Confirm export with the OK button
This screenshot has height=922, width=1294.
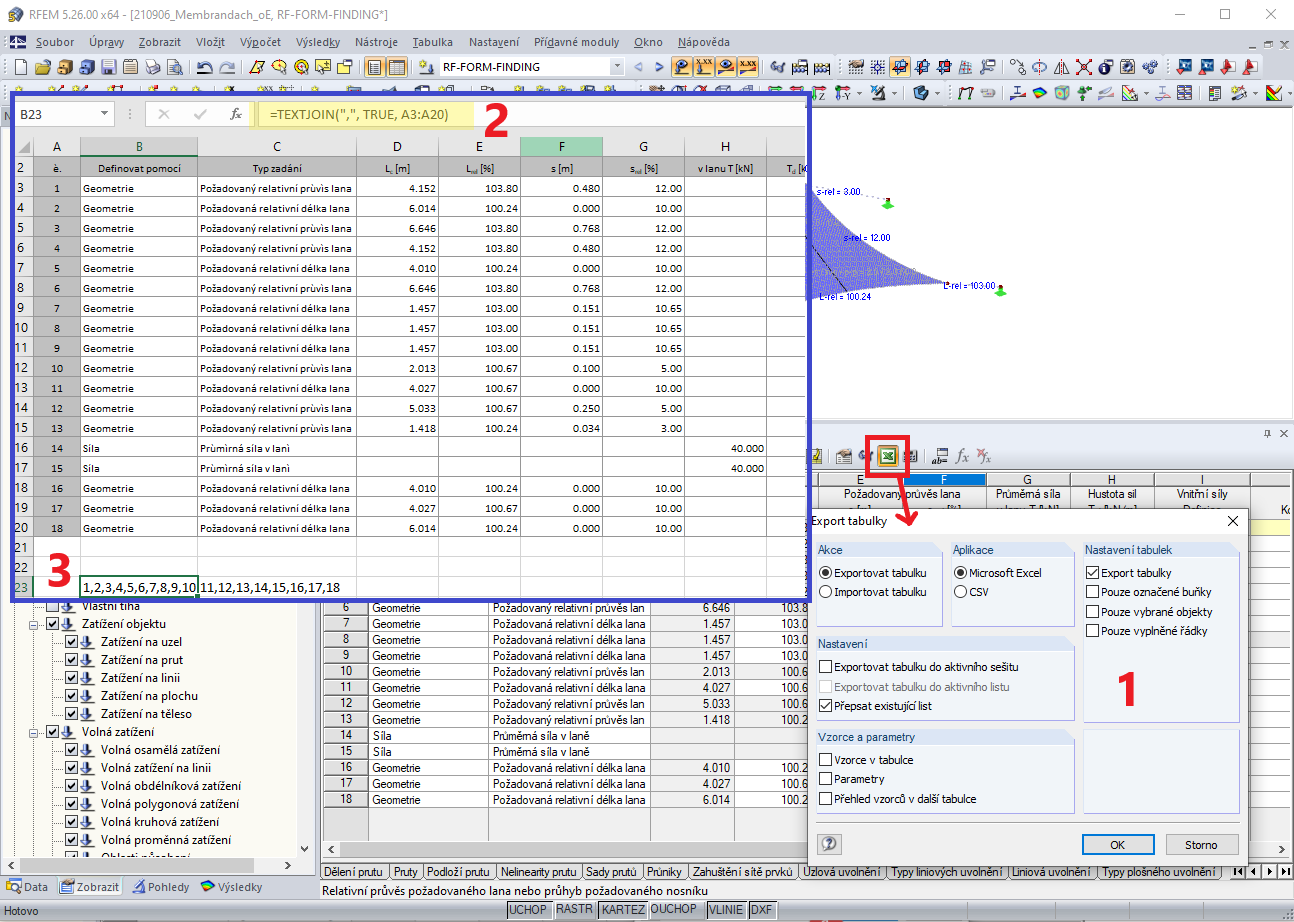1118,845
